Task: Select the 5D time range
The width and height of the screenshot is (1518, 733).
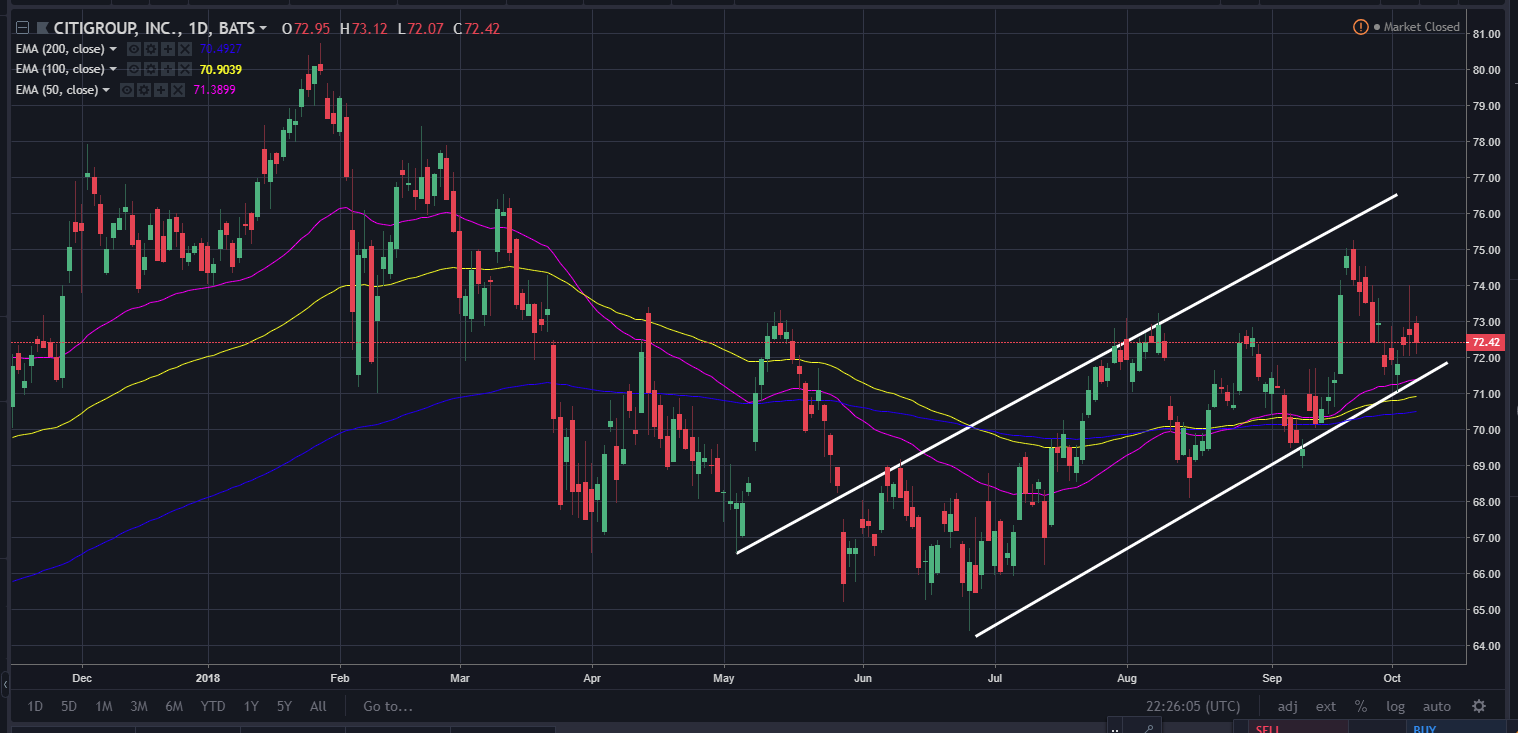Action: click(x=69, y=706)
